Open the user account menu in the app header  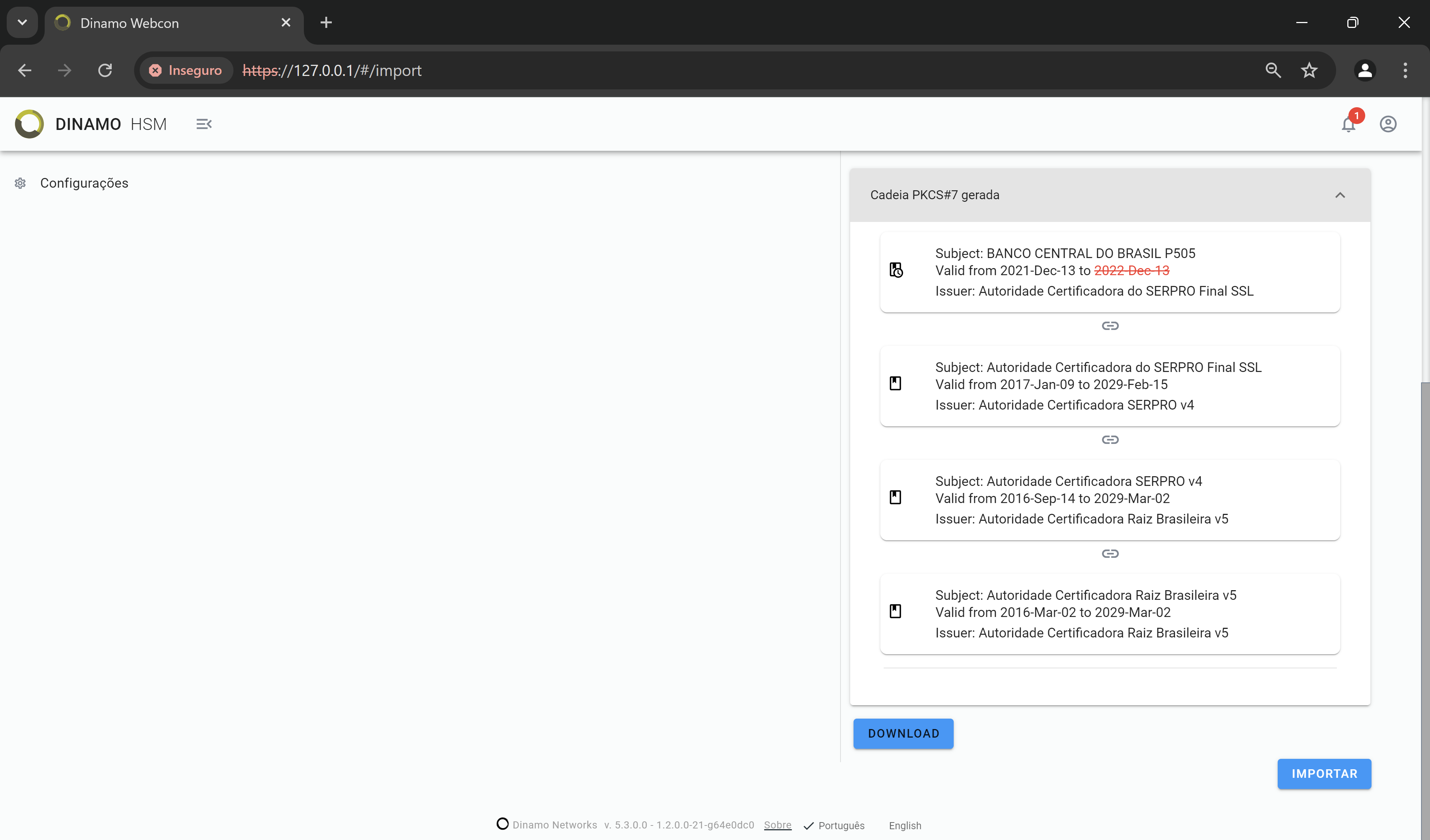coord(1388,124)
